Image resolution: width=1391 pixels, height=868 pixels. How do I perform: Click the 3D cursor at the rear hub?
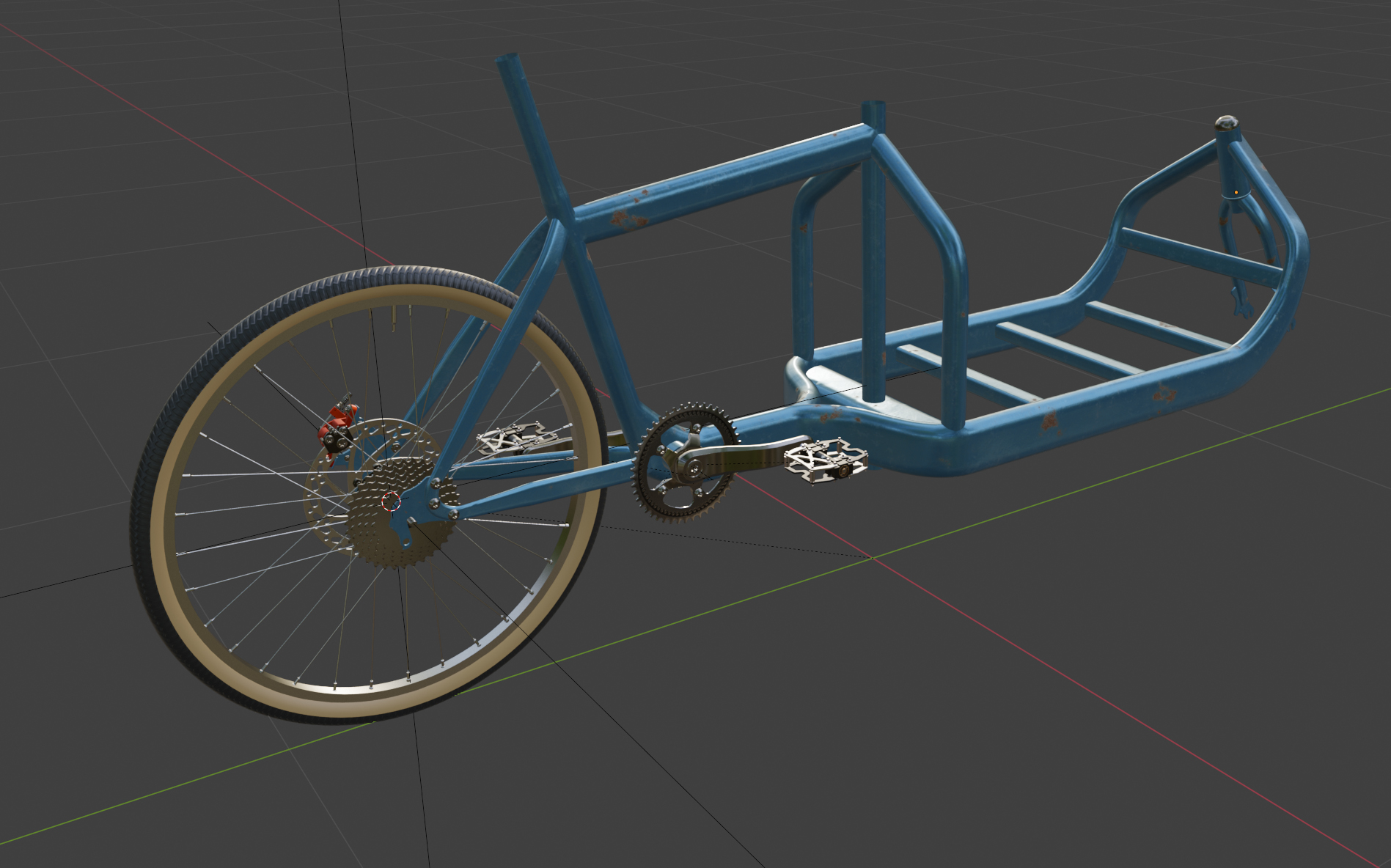pyautogui.click(x=392, y=502)
